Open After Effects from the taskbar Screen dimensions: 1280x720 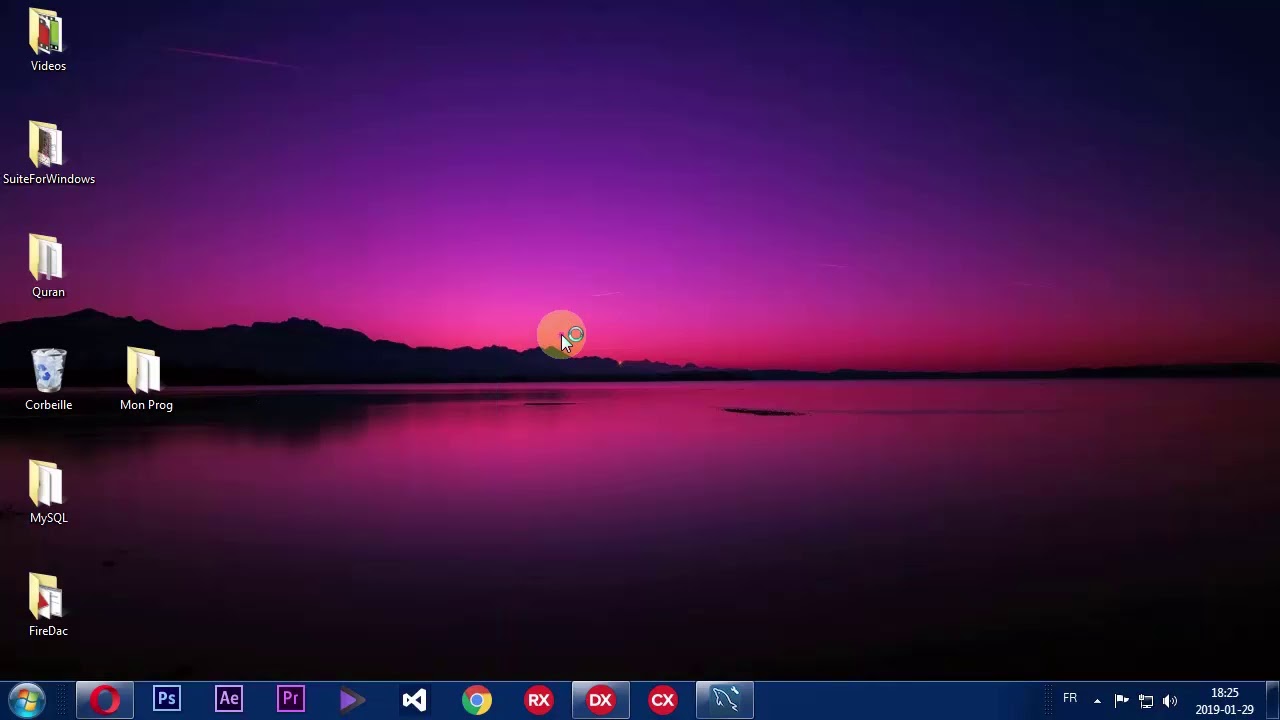pos(229,700)
